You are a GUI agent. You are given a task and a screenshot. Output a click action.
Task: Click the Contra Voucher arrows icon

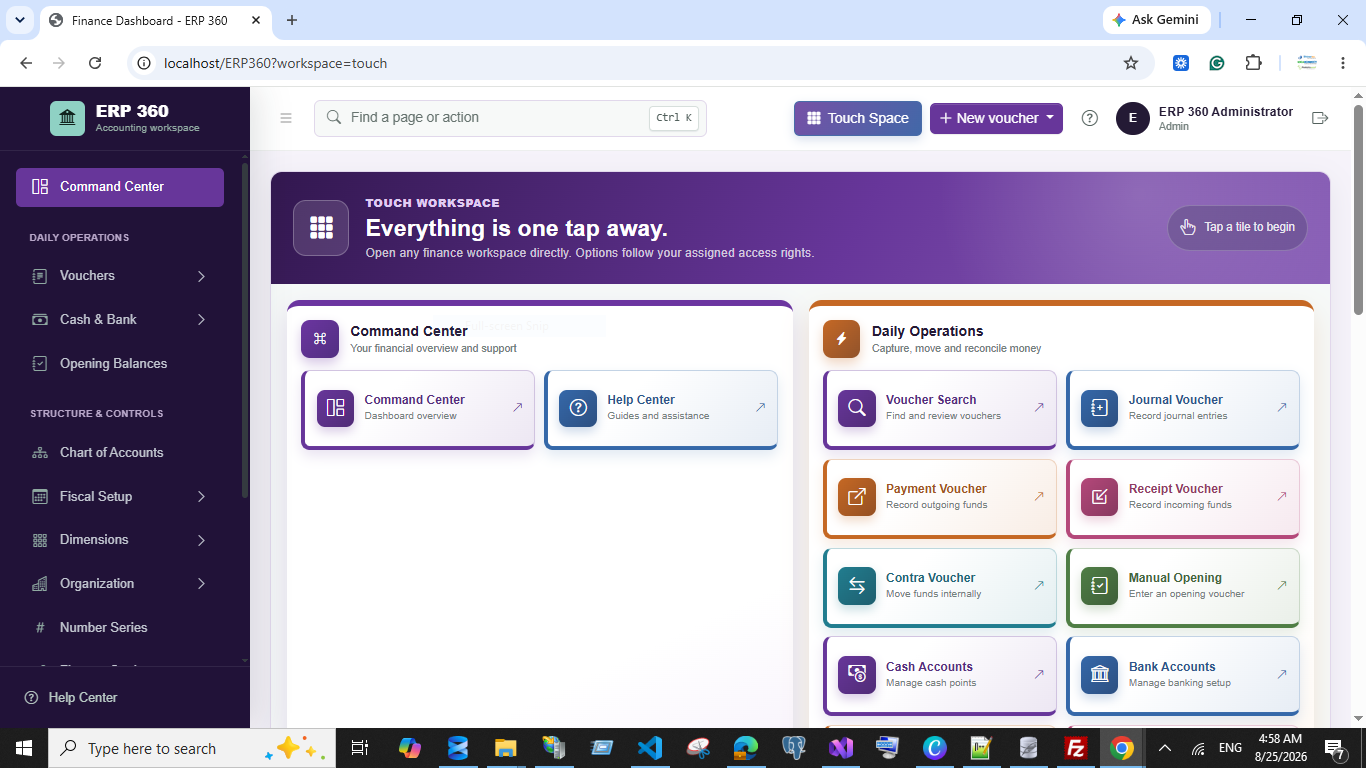click(x=857, y=586)
